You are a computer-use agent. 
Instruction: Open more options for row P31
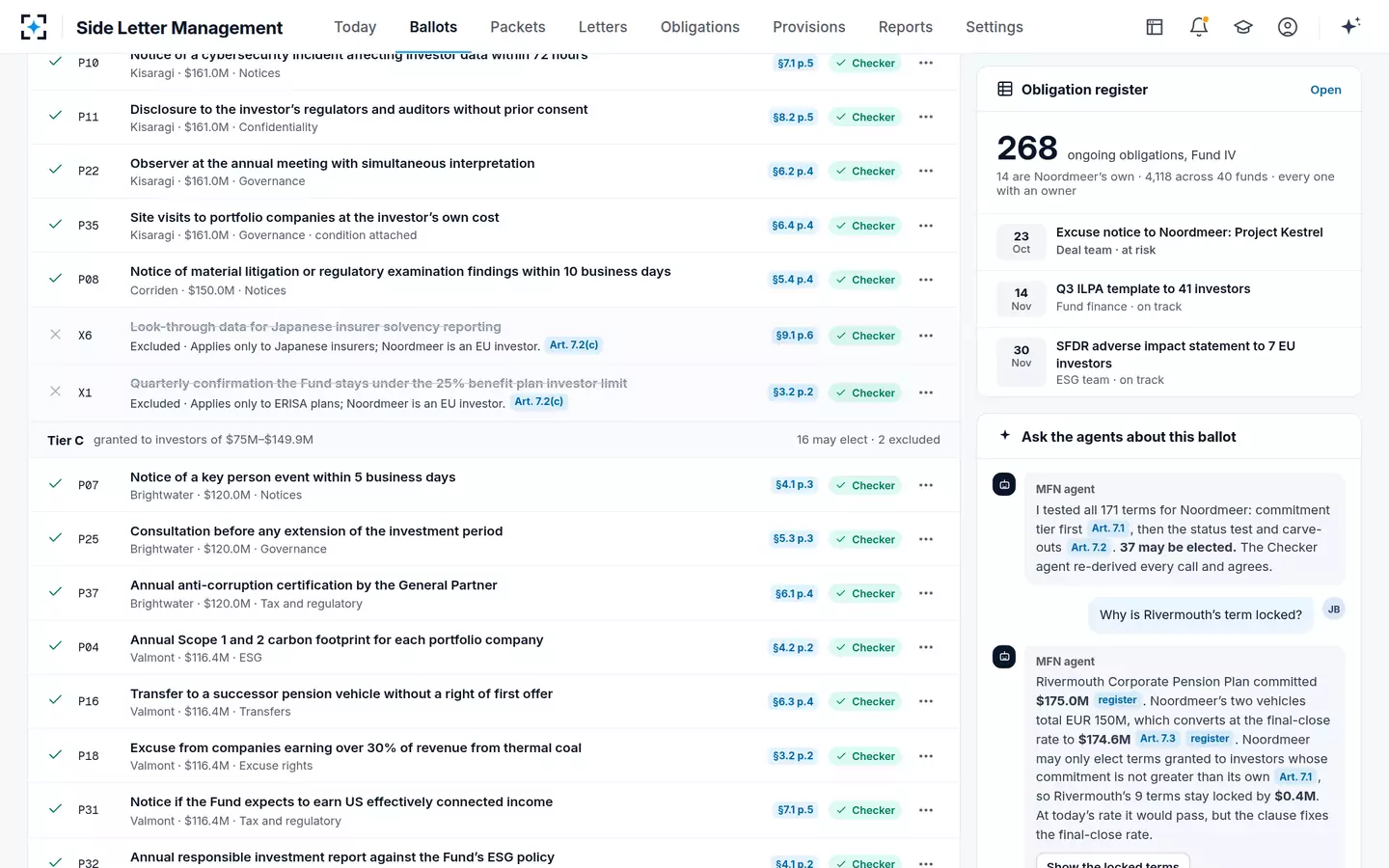point(926,810)
